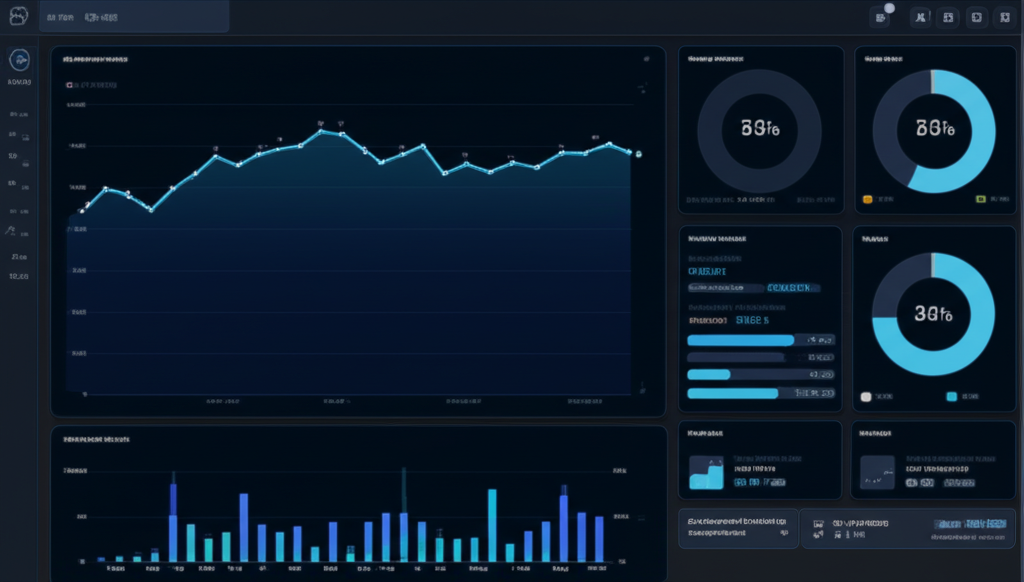This screenshot has height=582, width=1024.
Task: Open notifications via the bell icon with badge
Action: (x=880, y=17)
